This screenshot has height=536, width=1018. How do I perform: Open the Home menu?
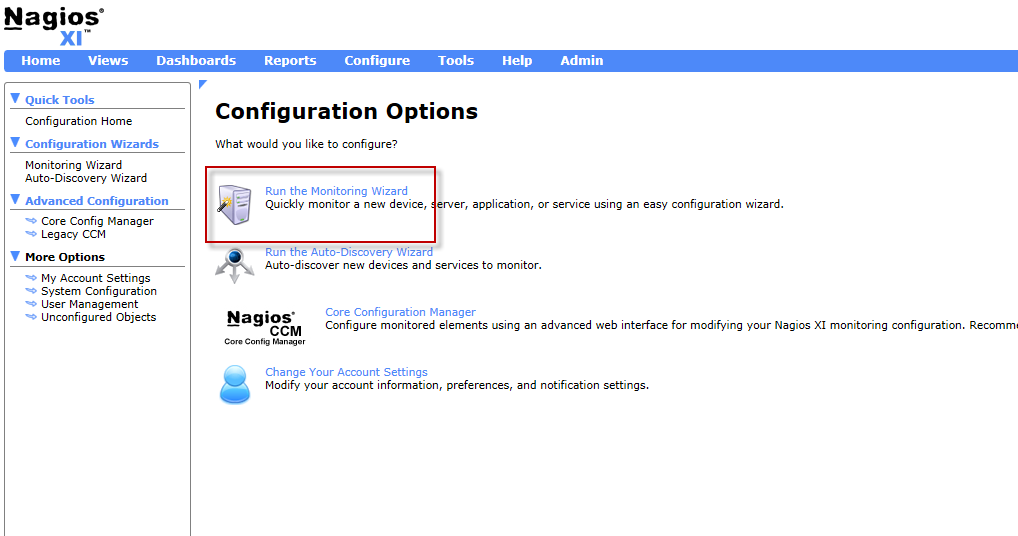coord(40,60)
